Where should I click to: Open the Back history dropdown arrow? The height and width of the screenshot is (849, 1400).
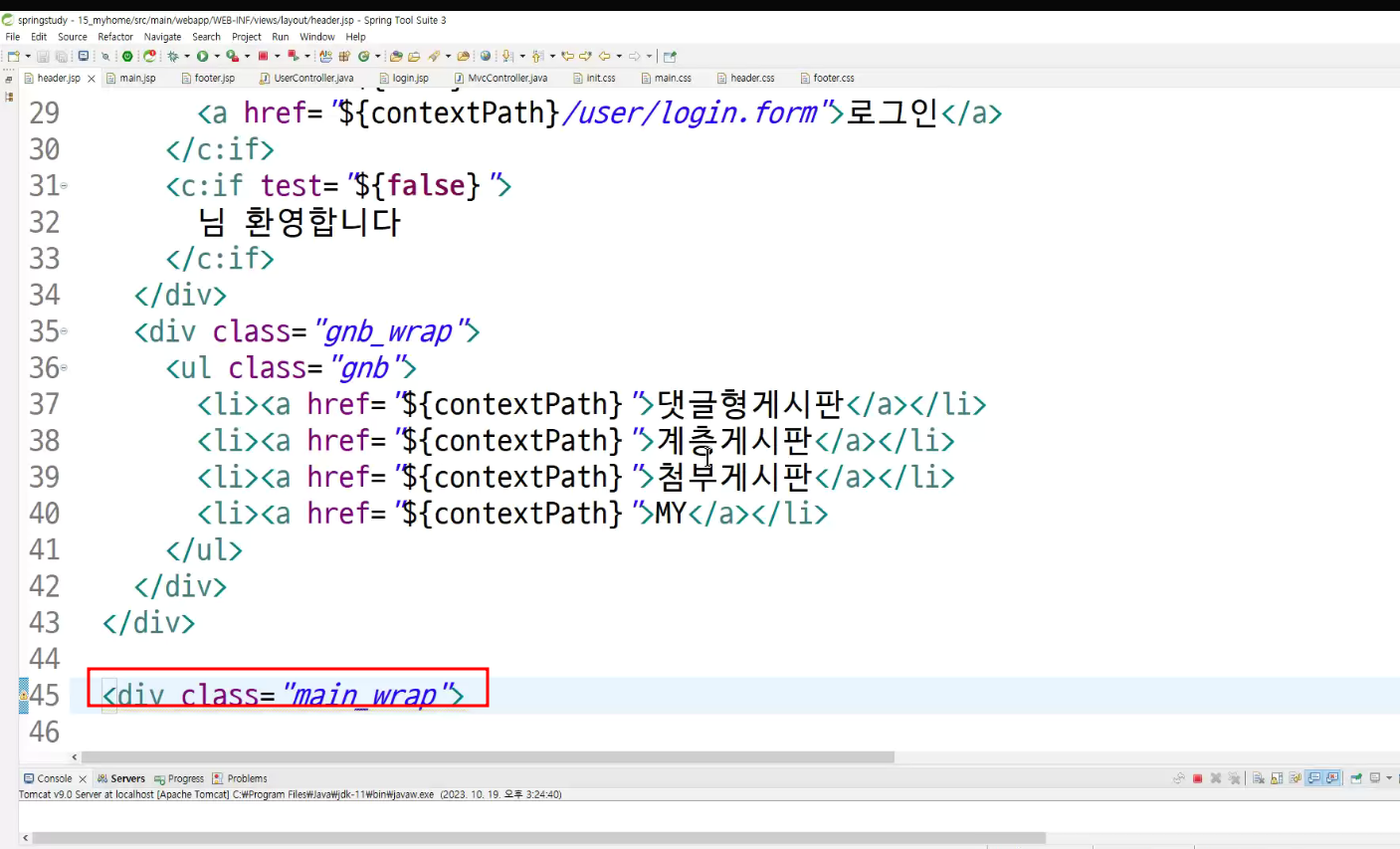coord(619,56)
